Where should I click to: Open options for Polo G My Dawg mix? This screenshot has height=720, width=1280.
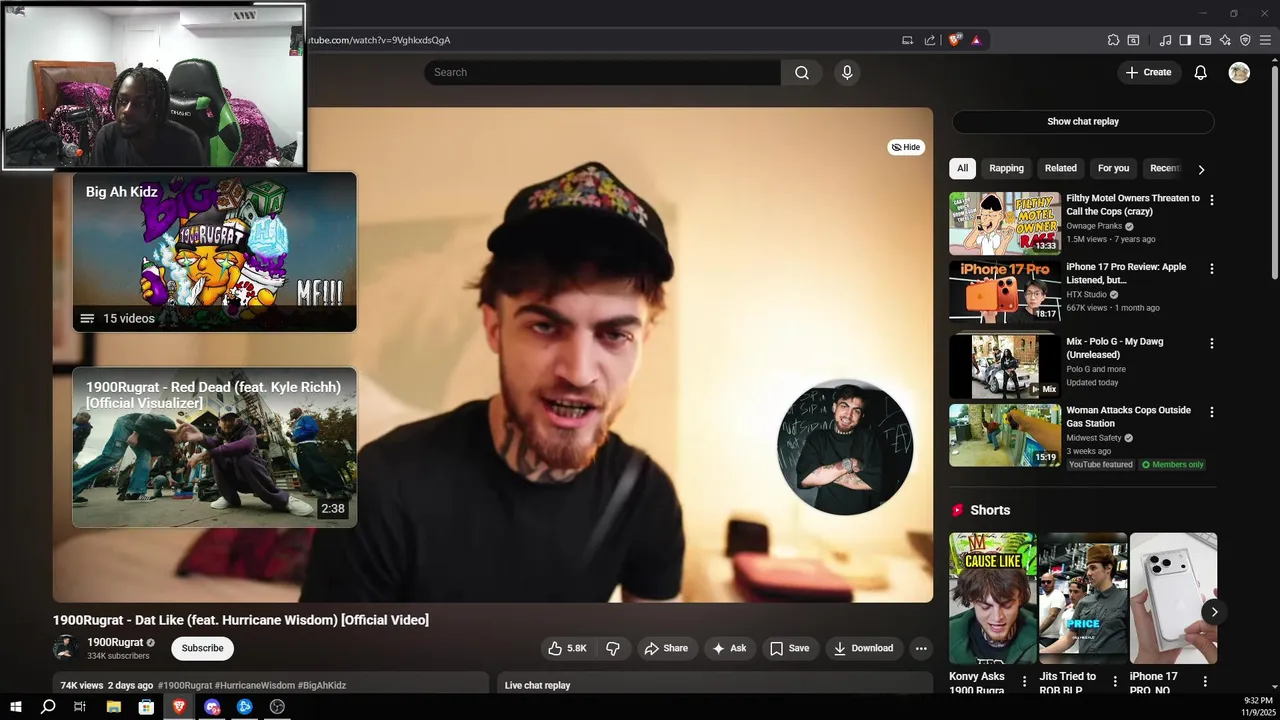coord(1212,343)
